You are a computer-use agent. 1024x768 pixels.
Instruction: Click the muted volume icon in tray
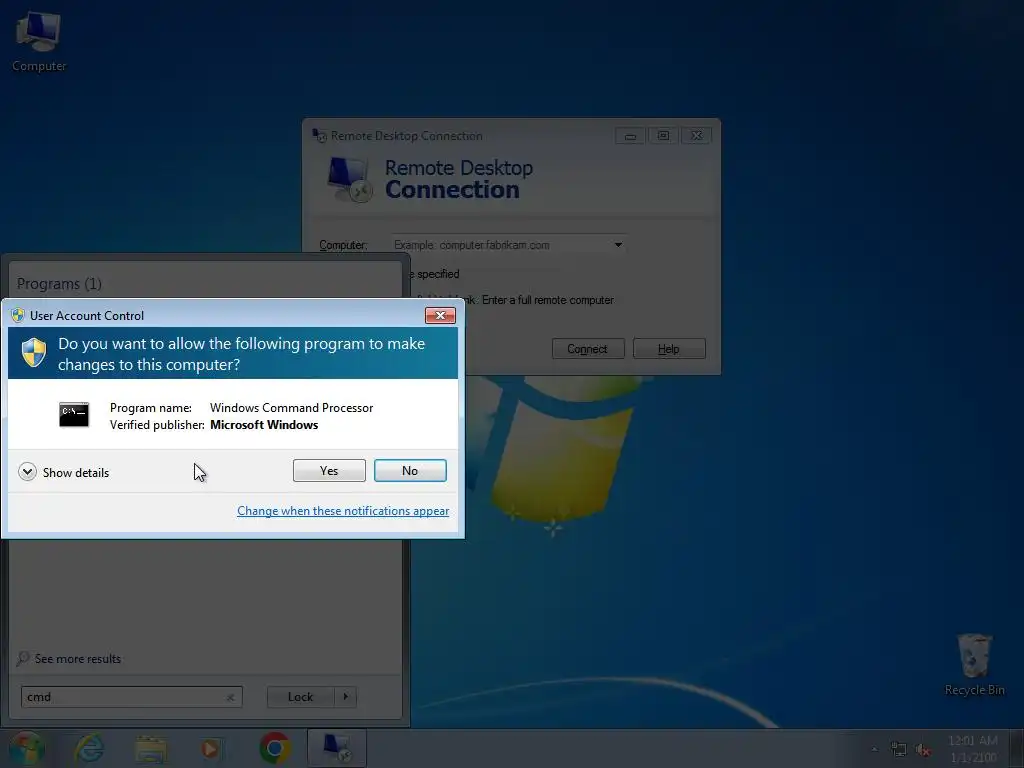pos(923,750)
